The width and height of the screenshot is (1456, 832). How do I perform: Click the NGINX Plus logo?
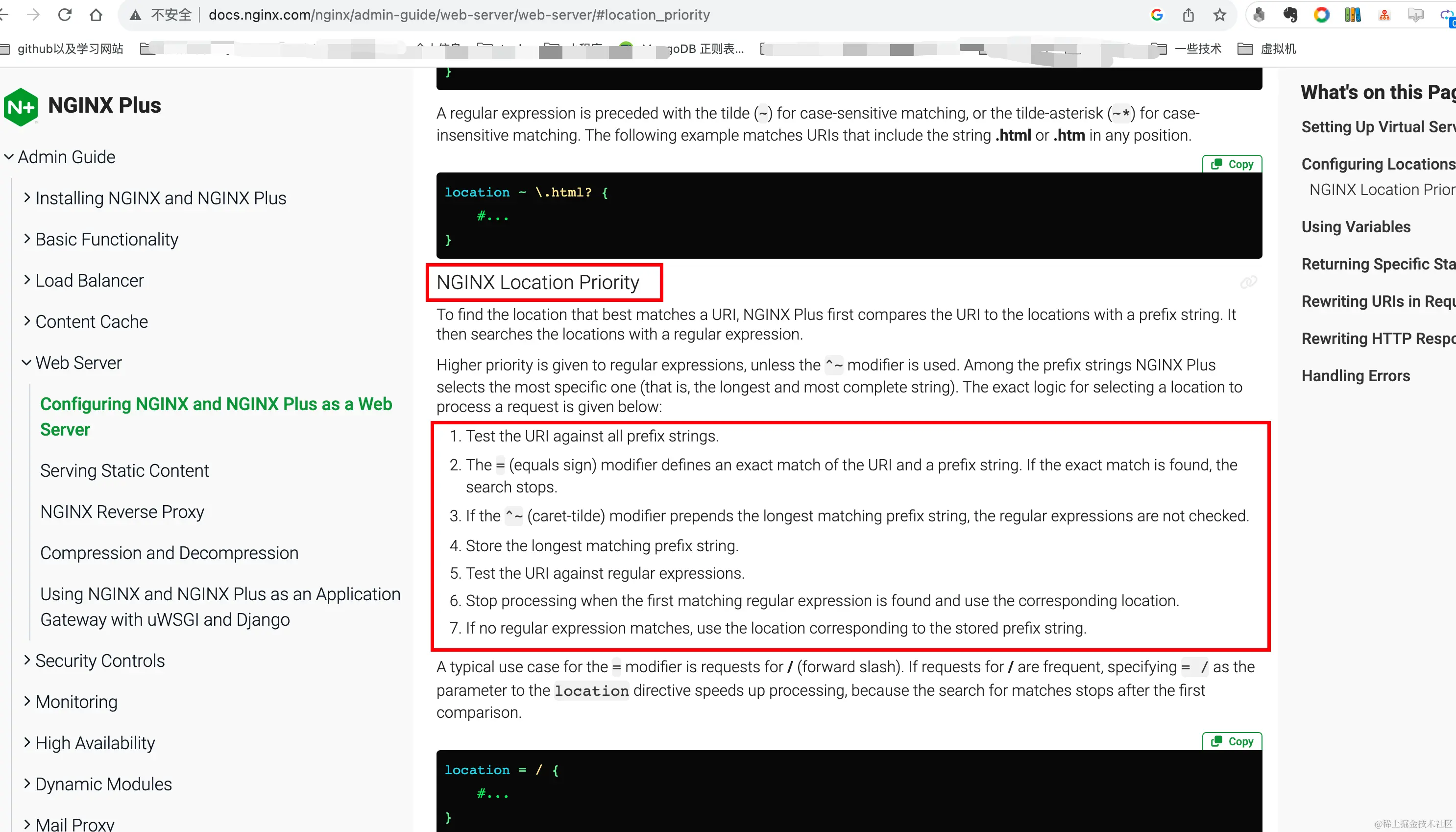click(21, 106)
